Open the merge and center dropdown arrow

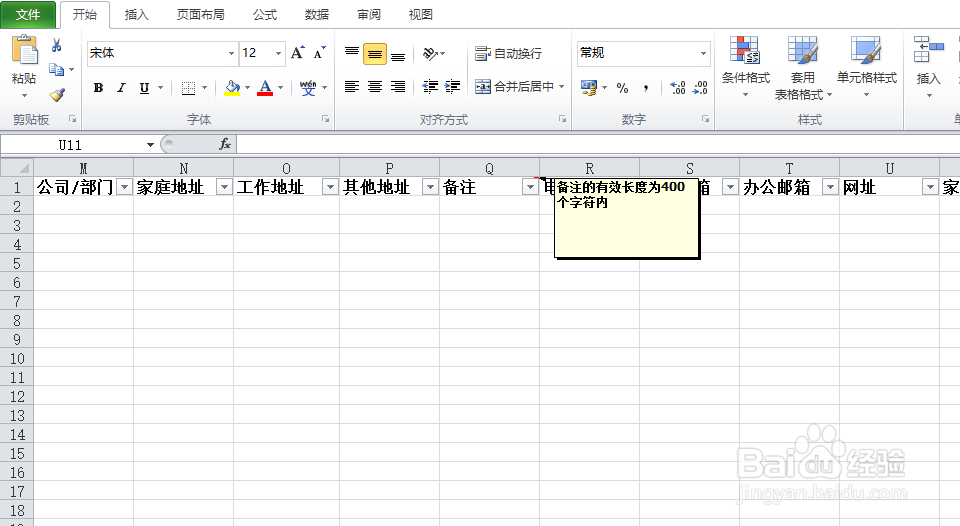(561, 87)
